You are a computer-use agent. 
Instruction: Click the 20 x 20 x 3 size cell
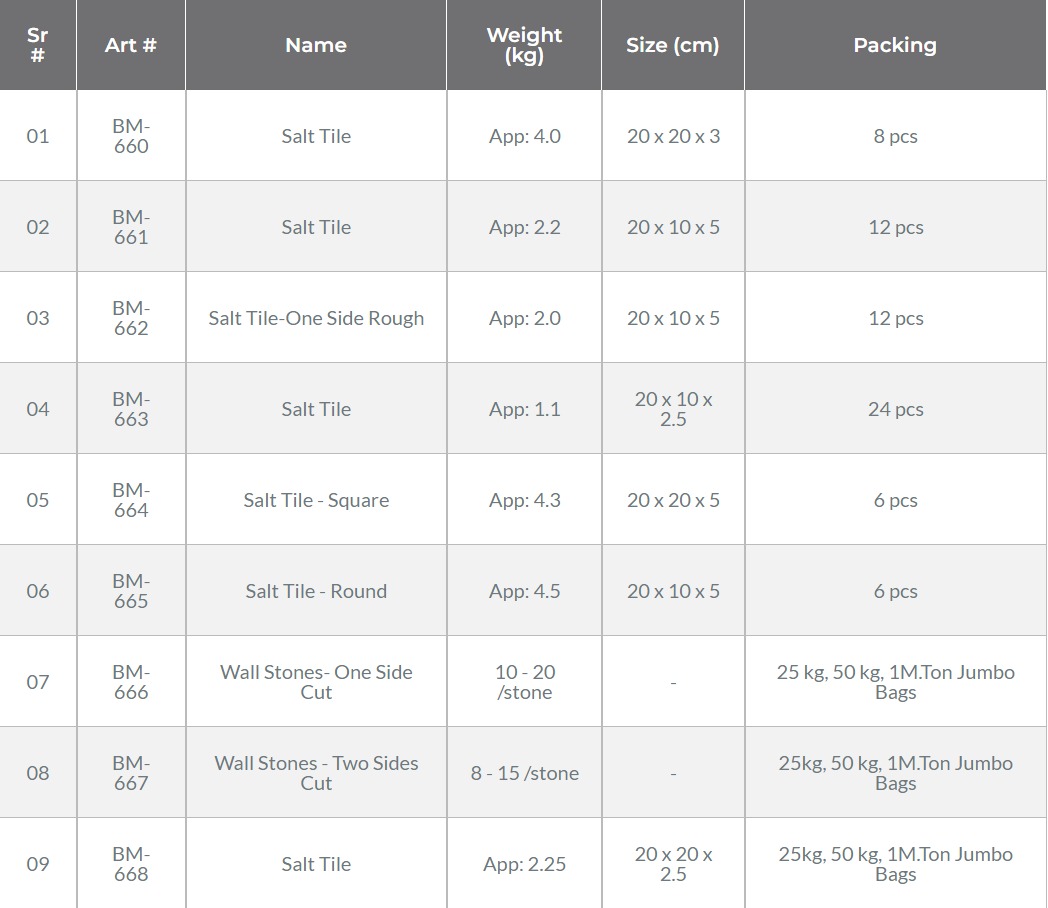click(x=673, y=136)
